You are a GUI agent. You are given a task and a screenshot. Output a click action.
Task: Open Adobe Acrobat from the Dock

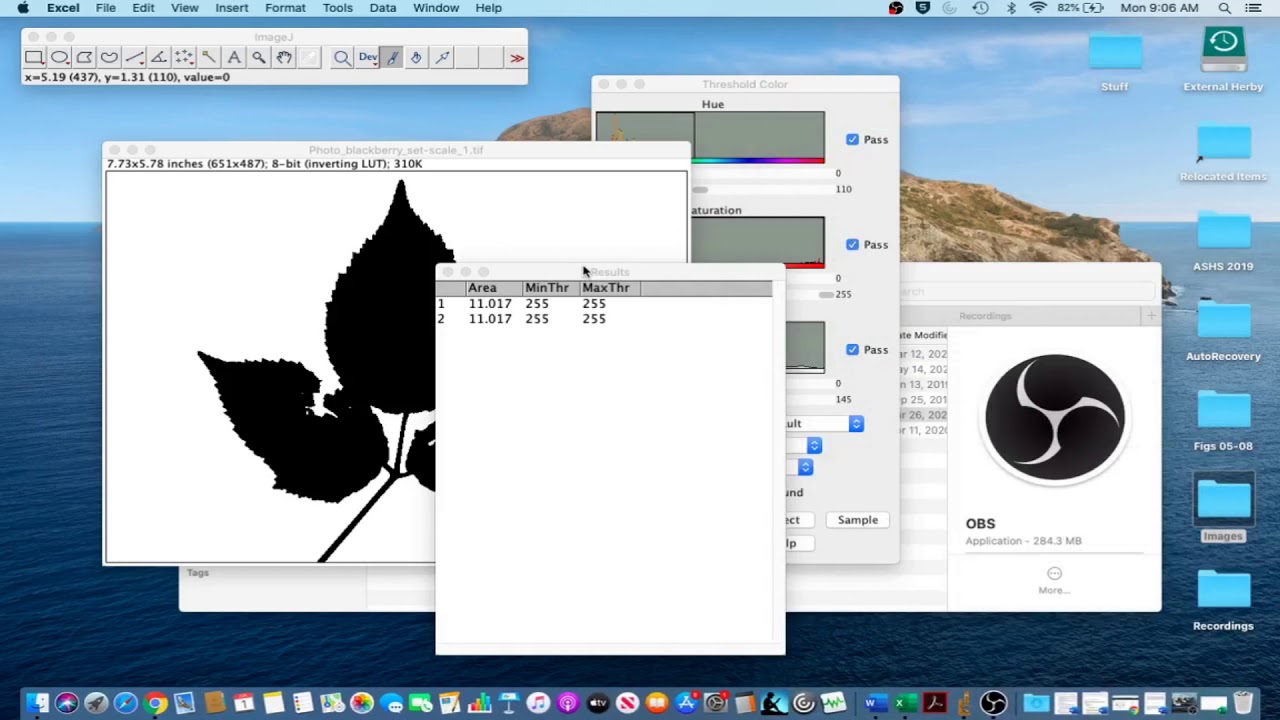coord(935,703)
